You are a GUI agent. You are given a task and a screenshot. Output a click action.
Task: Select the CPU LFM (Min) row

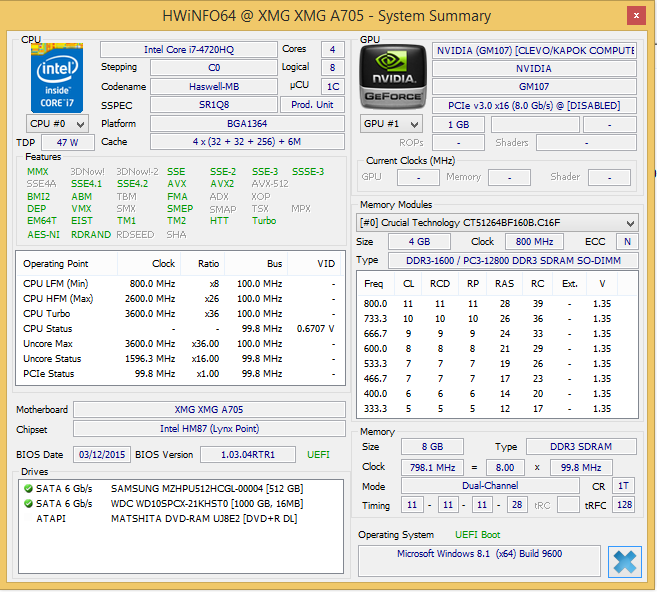[x=180, y=284]
